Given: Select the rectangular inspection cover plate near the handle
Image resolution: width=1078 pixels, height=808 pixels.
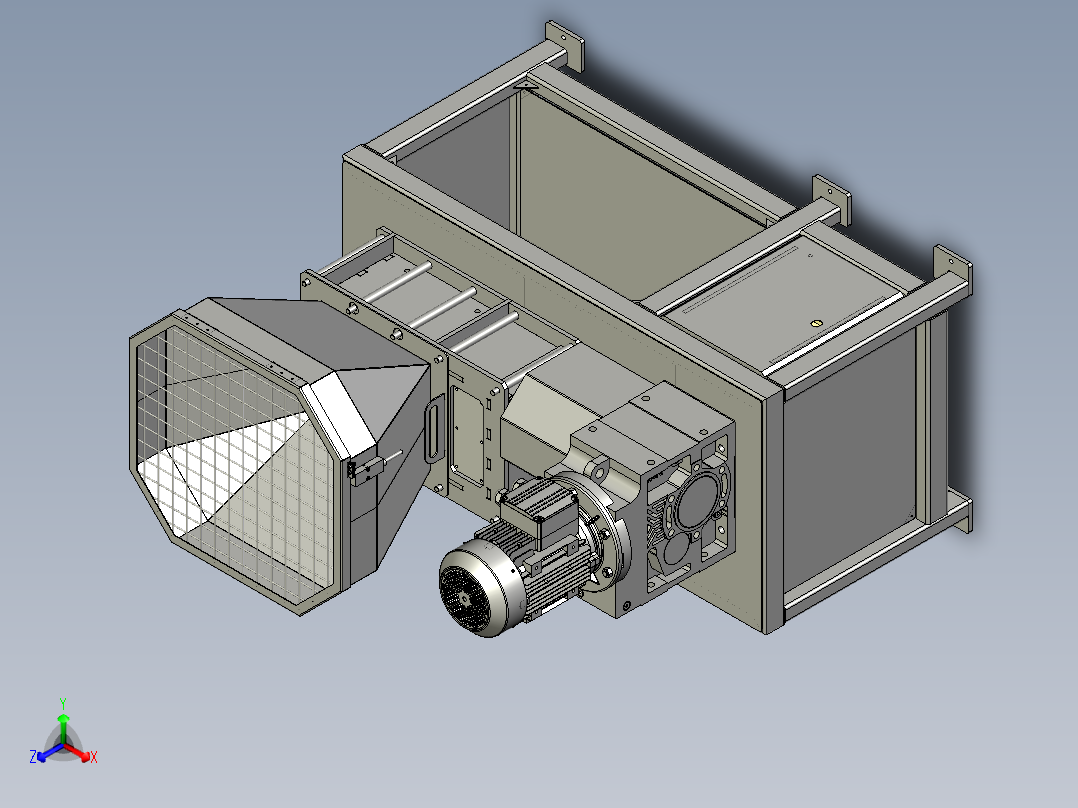Looking at the screenshot, I should point(468,436).
